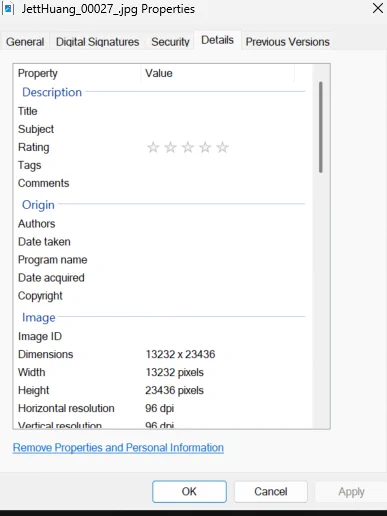
Task: Set rating to two stars
Action: (x=170, y=147)
